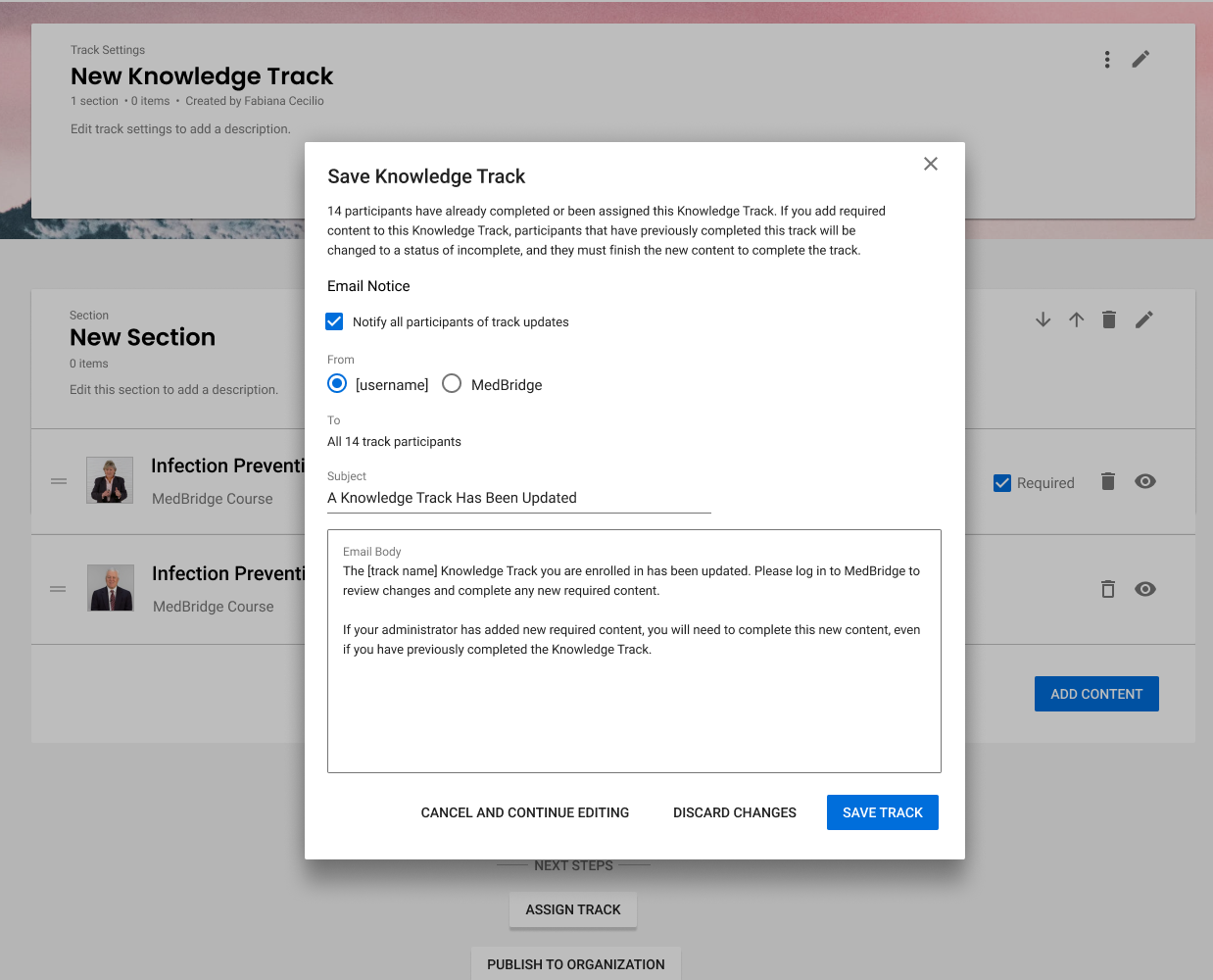Click Save Track button
The width and height of the screenshot is (1213, 980).
coord(883,812)
